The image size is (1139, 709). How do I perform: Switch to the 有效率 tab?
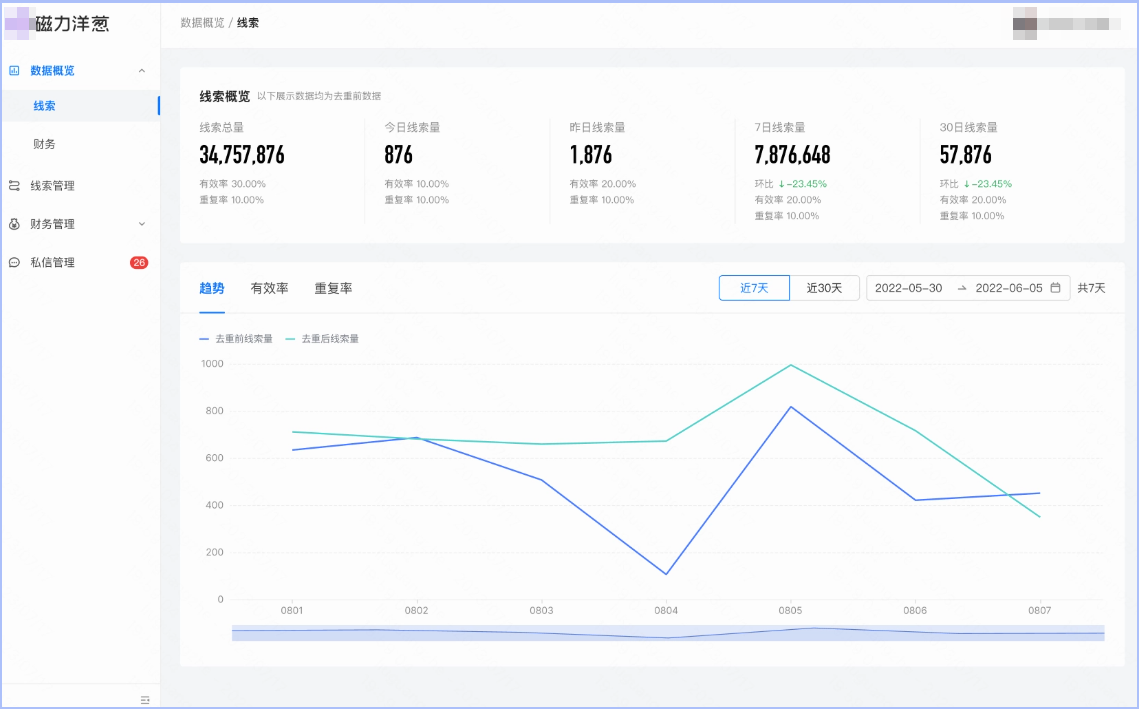pos(269,288)
